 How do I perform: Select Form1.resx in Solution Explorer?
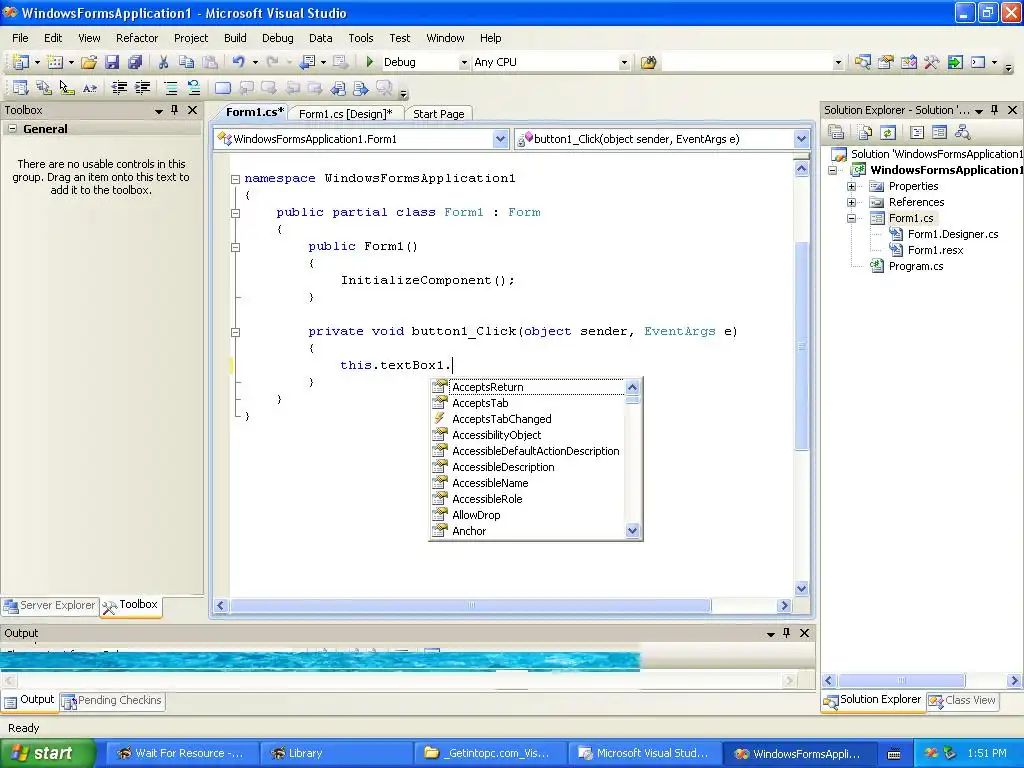(935, 250)
